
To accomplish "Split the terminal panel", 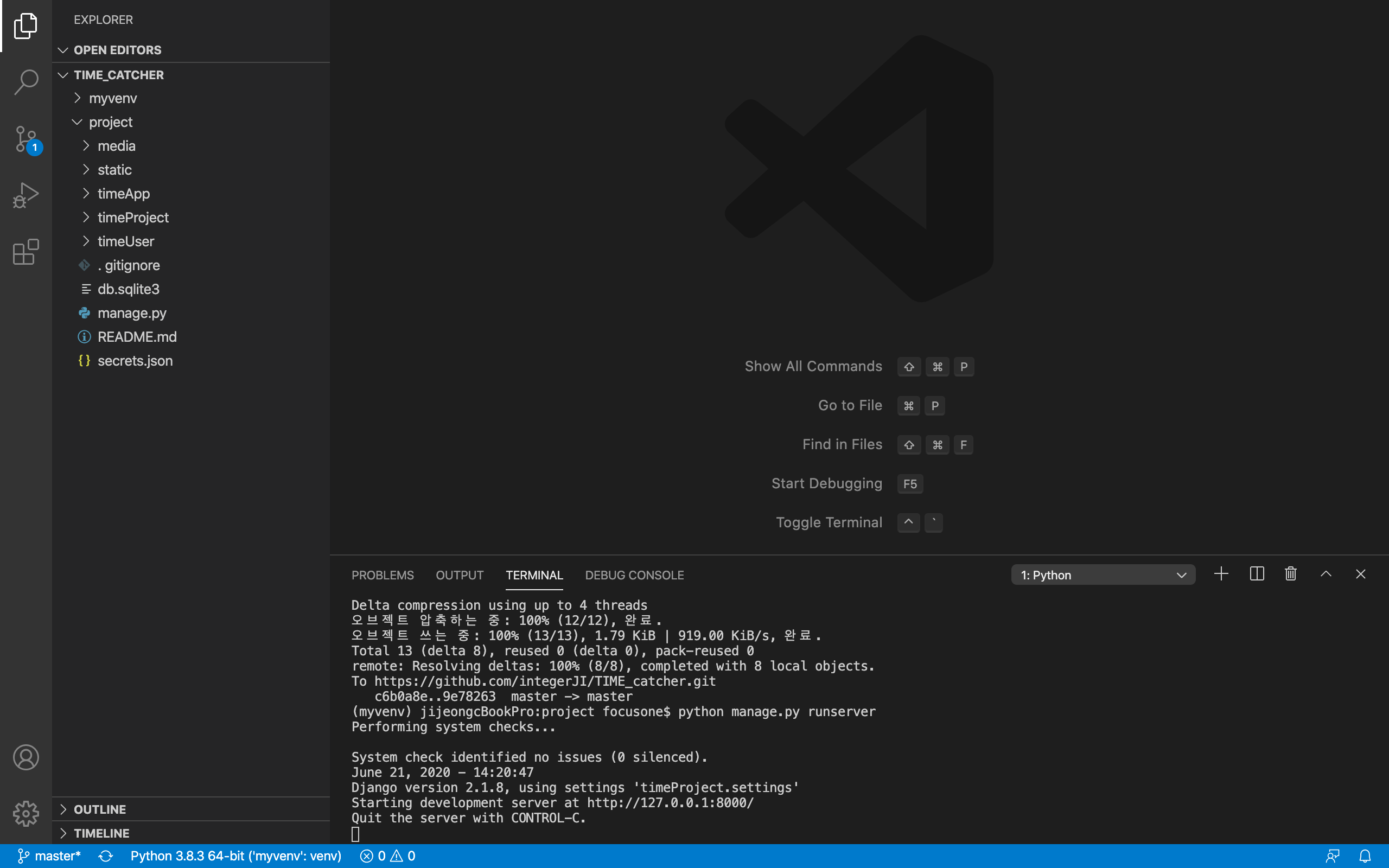I will (x=1257, y=574).
